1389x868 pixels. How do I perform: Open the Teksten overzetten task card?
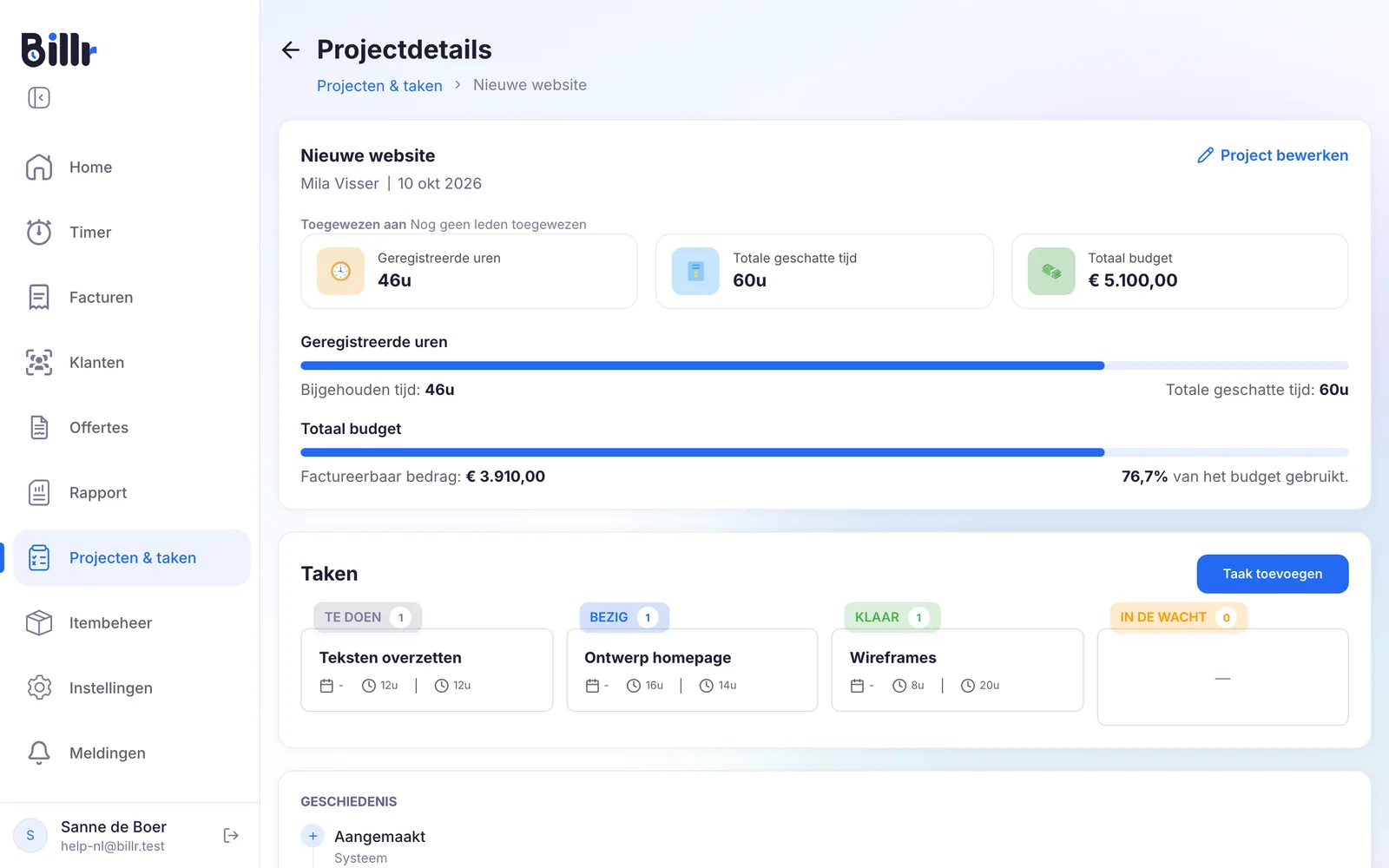point(427,670)
